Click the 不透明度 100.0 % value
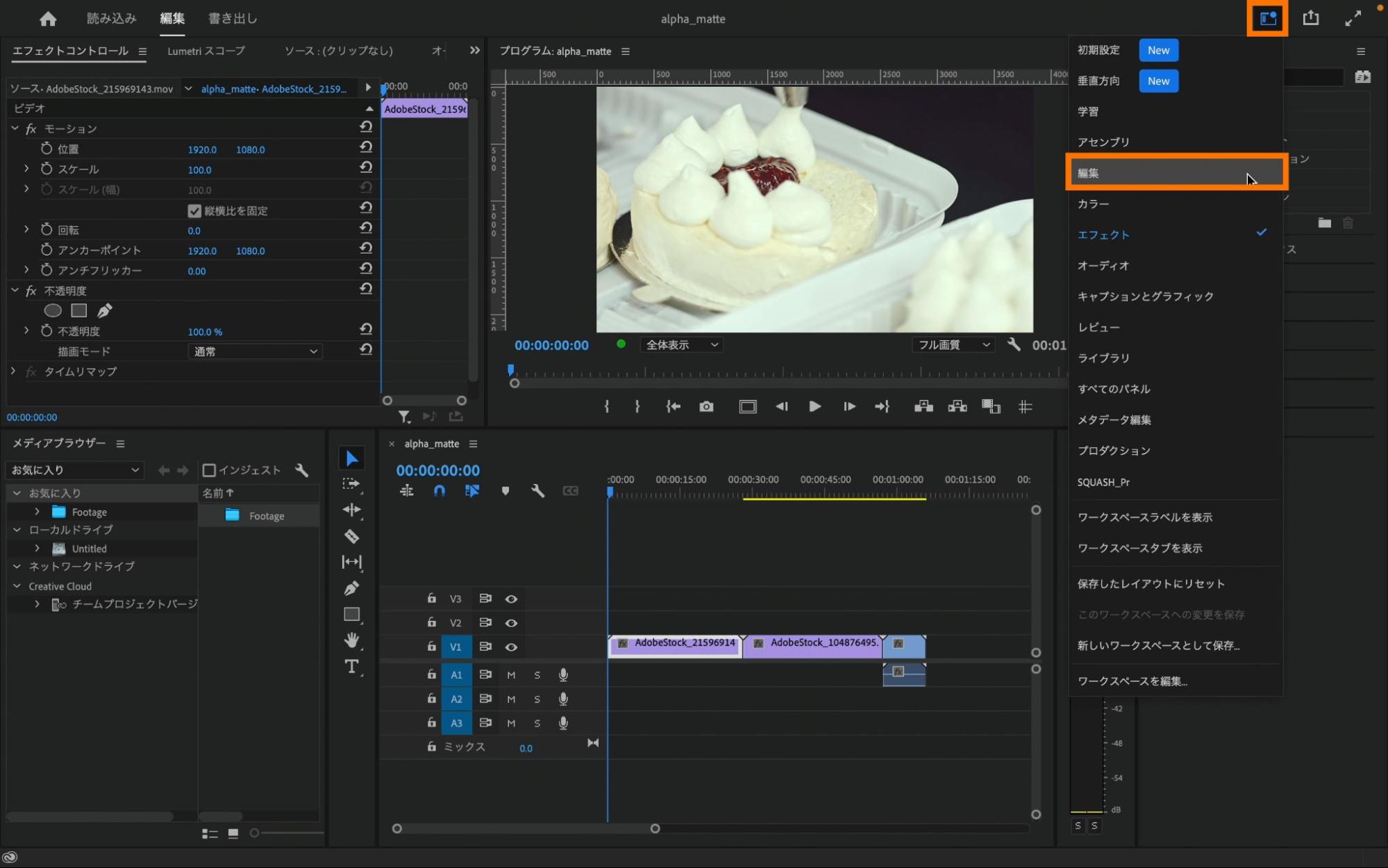 (x=205, y=332)
